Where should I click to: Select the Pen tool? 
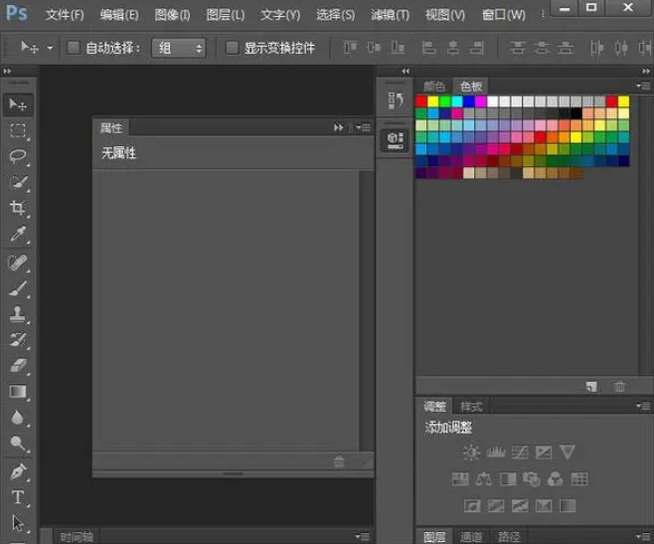point(18,471)
